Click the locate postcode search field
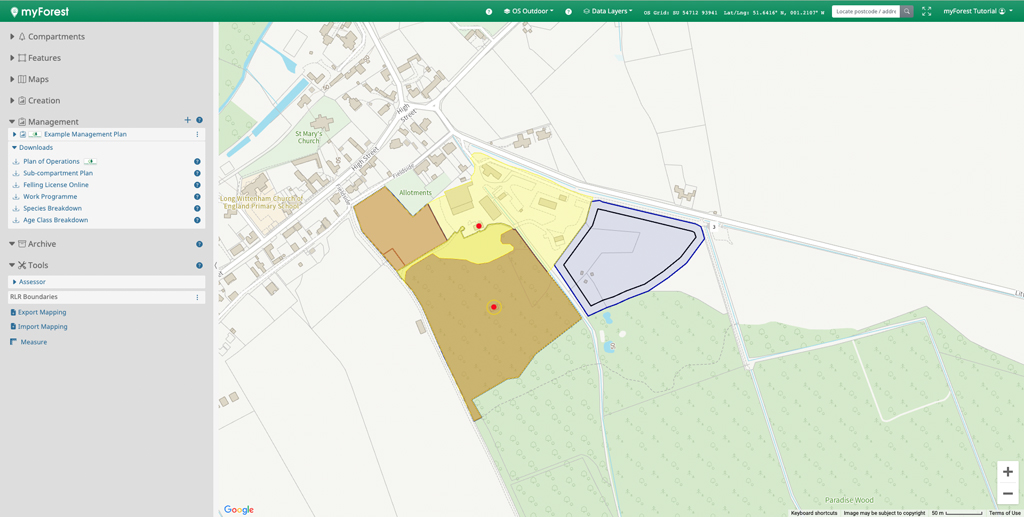This screenshot has width=1024, height=517. click(x=865, y=11)
